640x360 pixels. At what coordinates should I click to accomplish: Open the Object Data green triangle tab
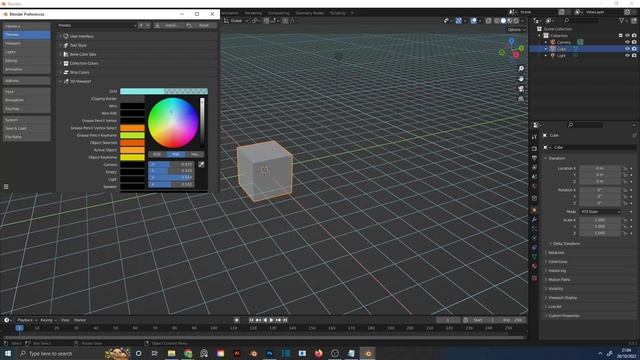pos(534,257)
